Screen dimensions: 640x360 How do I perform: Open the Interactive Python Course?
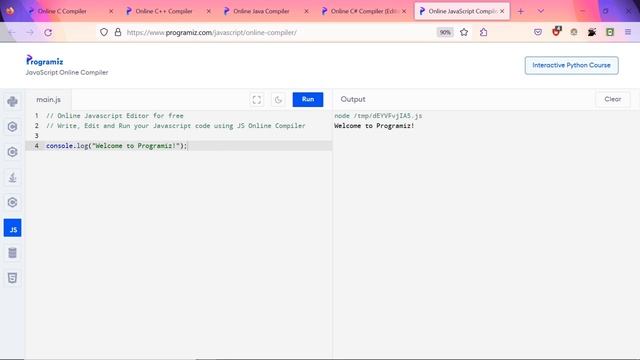click(x=571, y=65)
